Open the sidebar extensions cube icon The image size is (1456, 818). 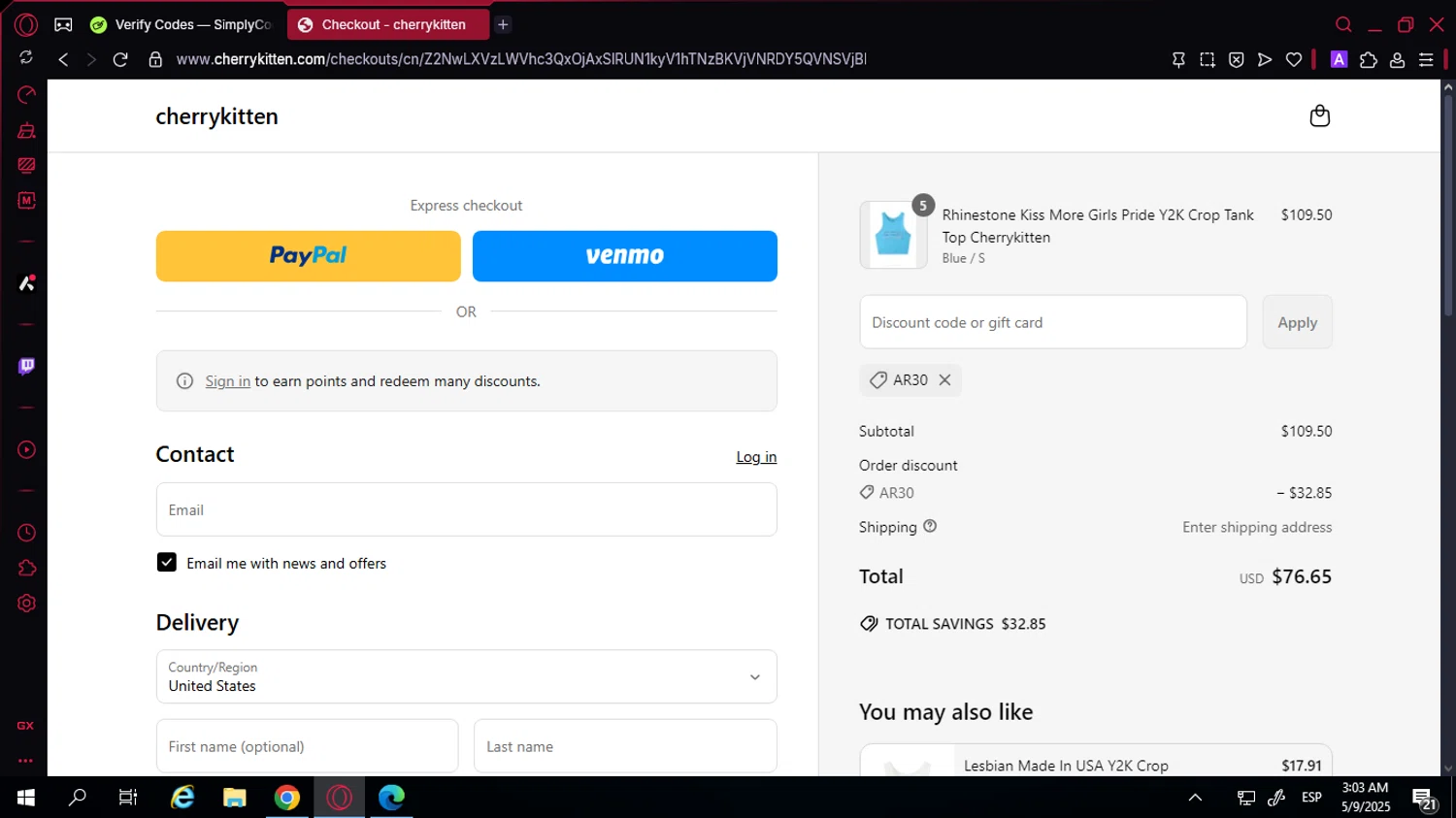tap(26, 568)
